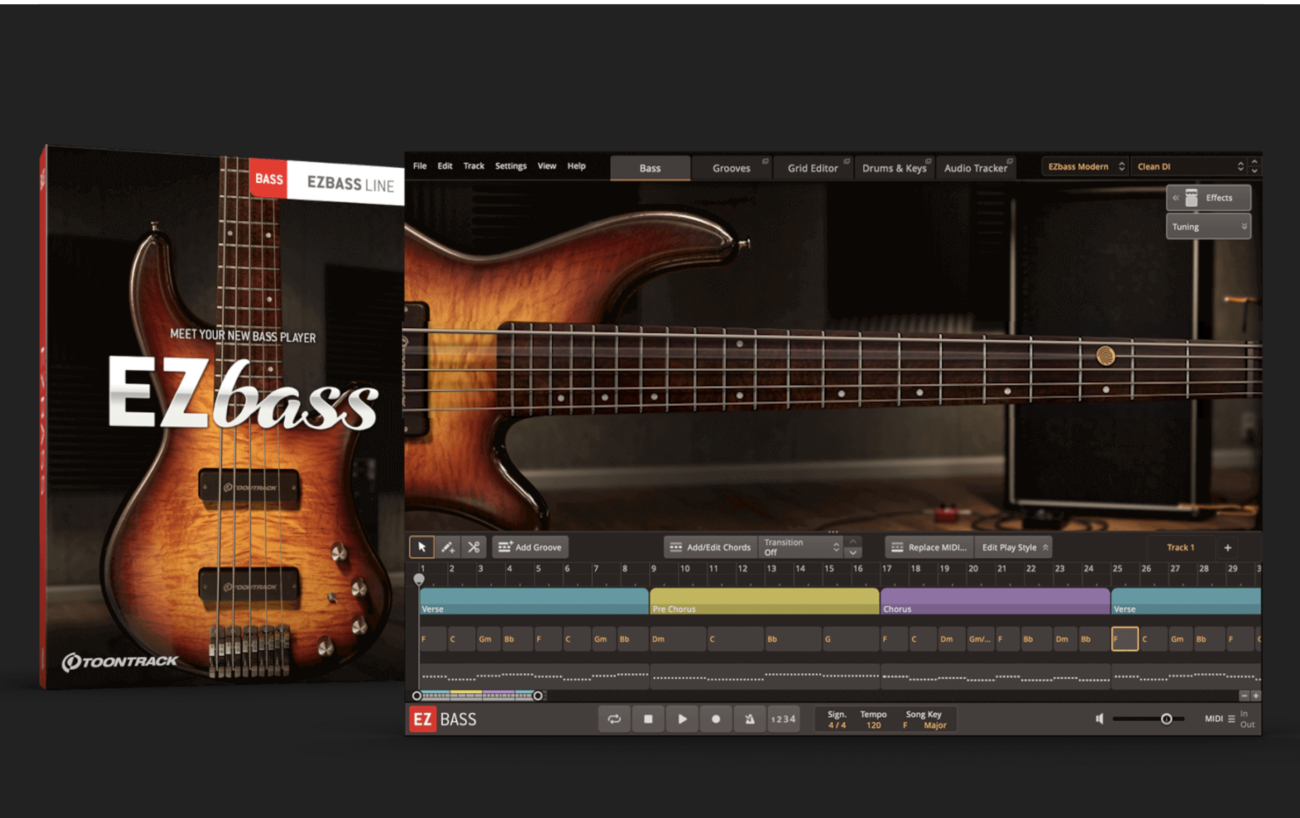Select the first Verse song block

click(534, 601)
